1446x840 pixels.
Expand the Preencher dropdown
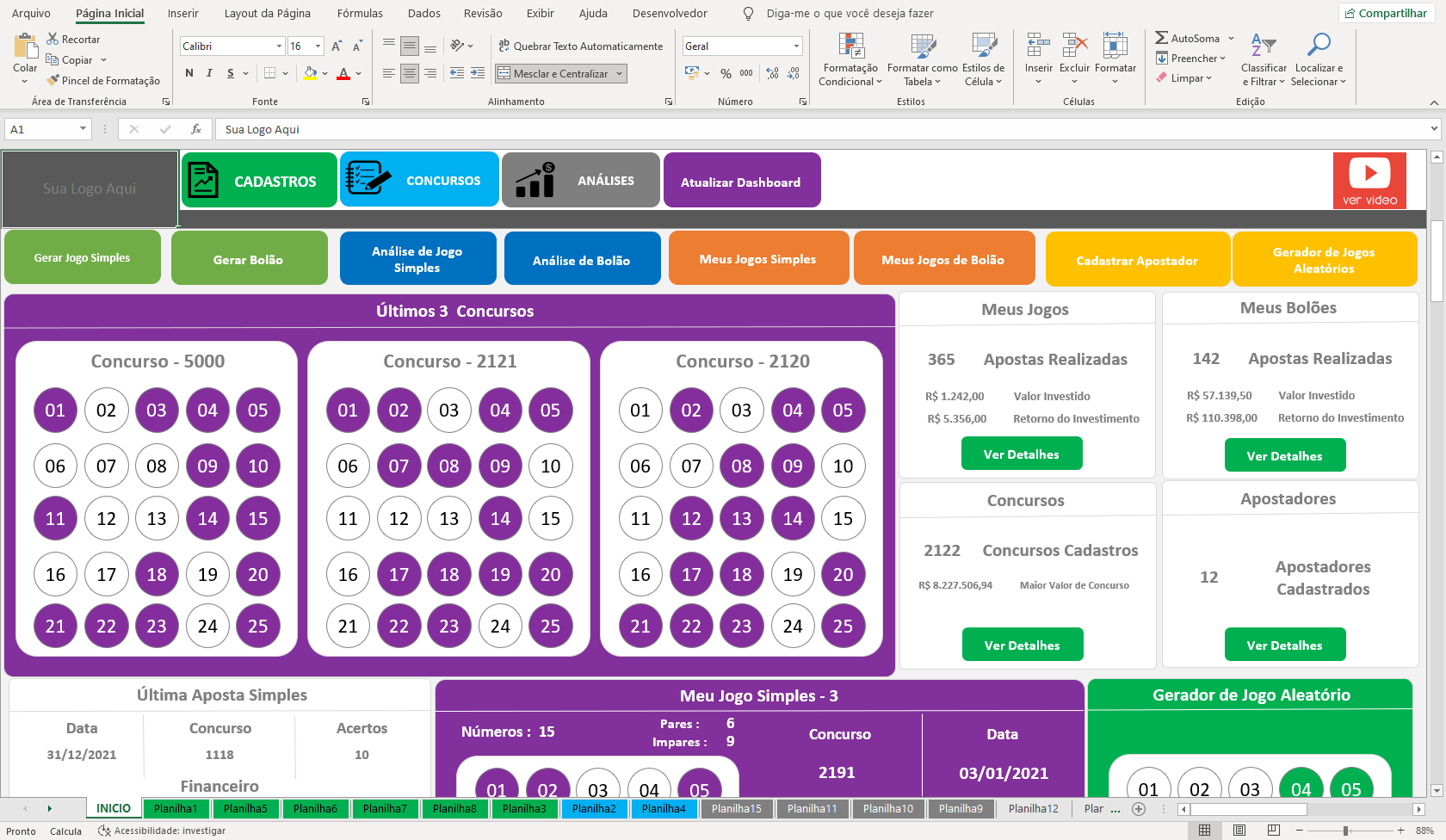[x=1222, y=59]
